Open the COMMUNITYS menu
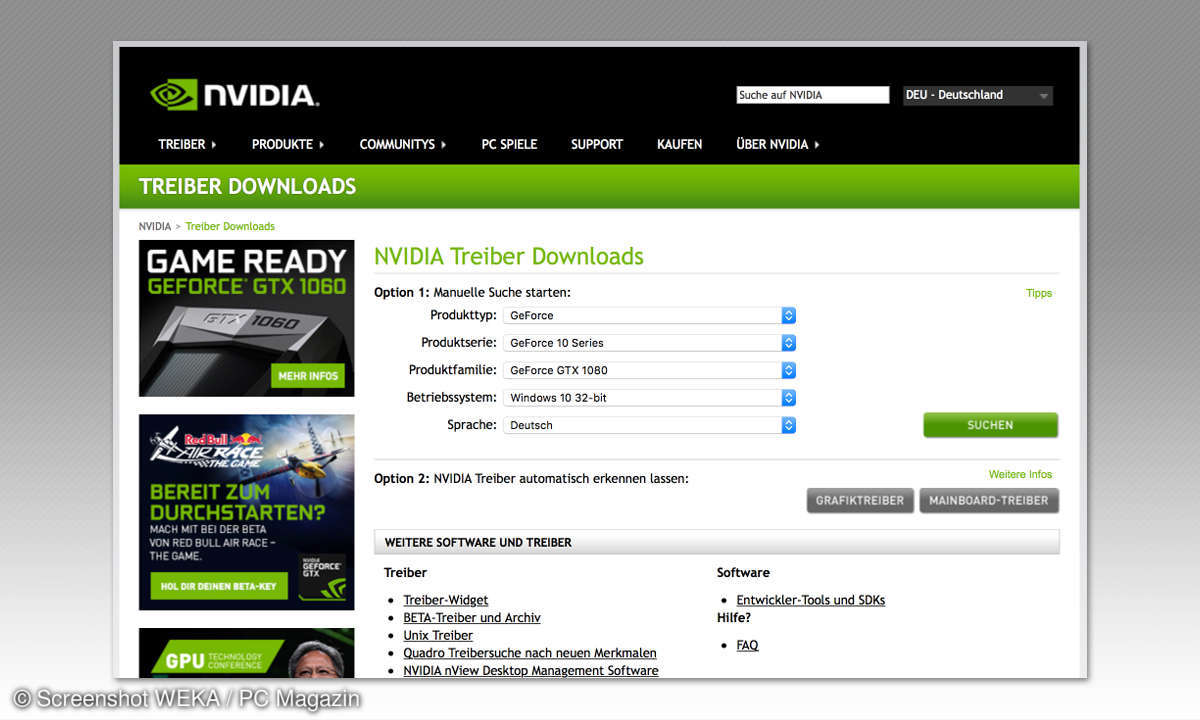Image resolution: width=1200 pixels, height=720 pixels. point(403,144)
